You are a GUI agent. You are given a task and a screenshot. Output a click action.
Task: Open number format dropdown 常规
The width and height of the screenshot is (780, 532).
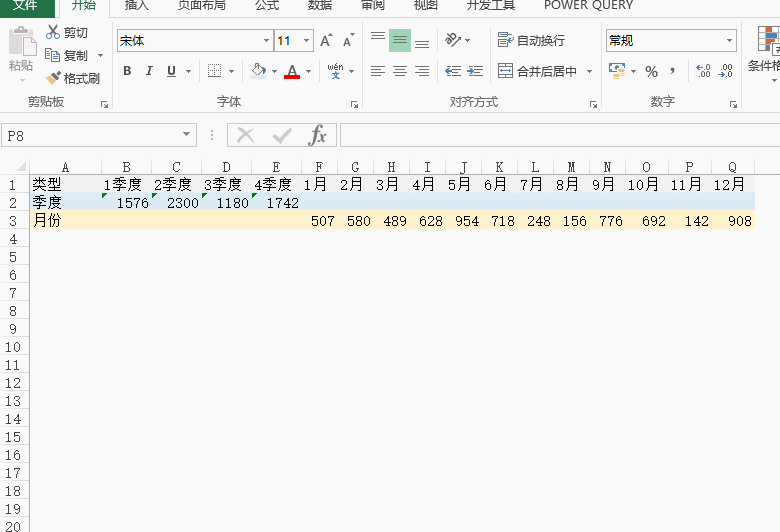tap(729, 40)
